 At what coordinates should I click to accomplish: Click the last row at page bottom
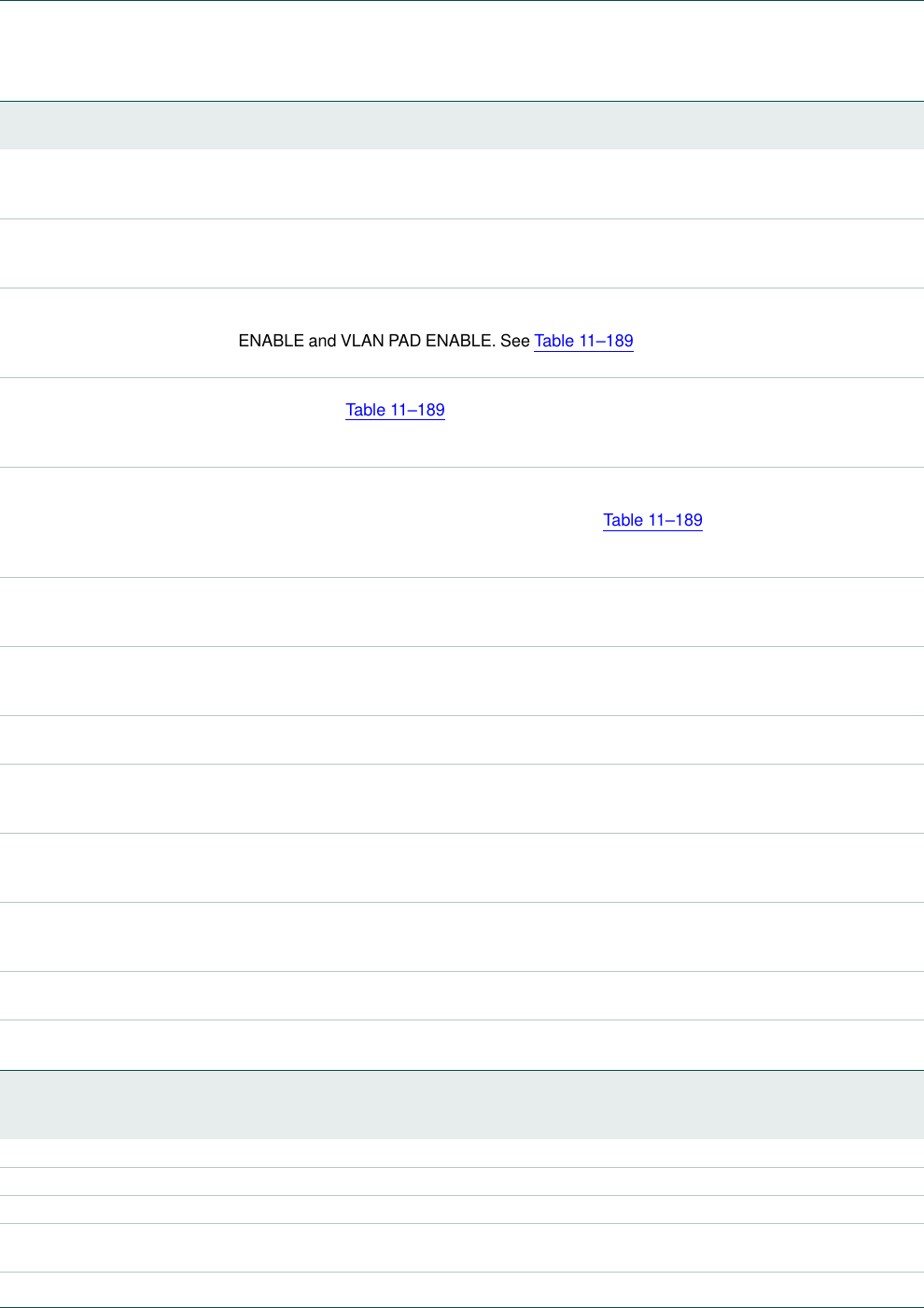462,1289
